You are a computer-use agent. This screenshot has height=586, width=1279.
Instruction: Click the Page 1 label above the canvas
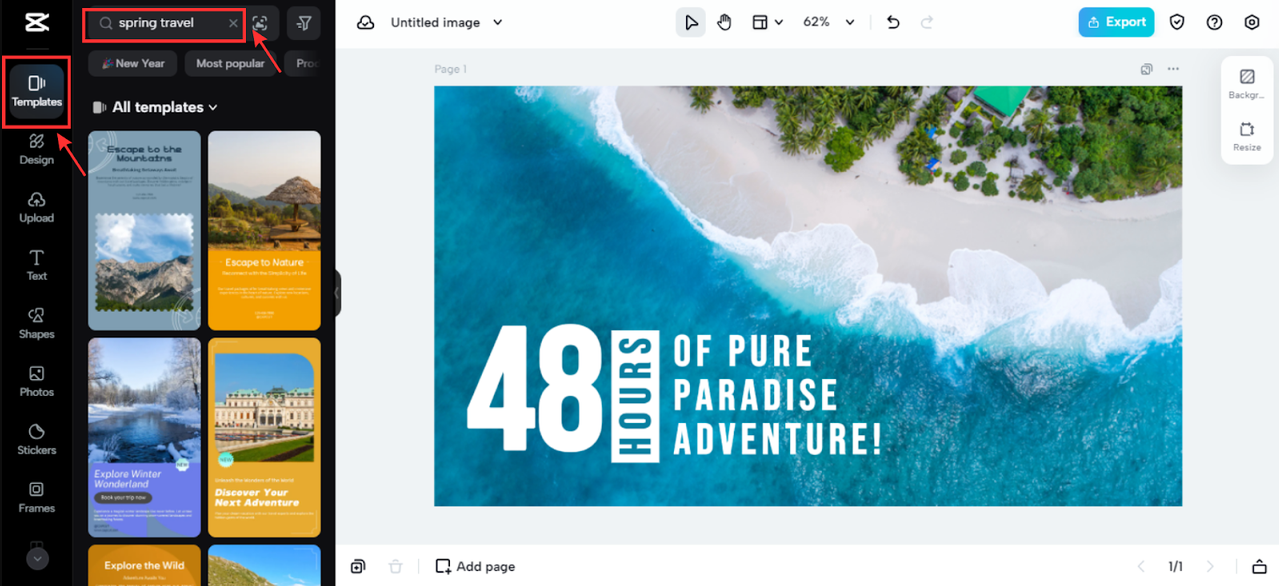click(x=450, y=69)
